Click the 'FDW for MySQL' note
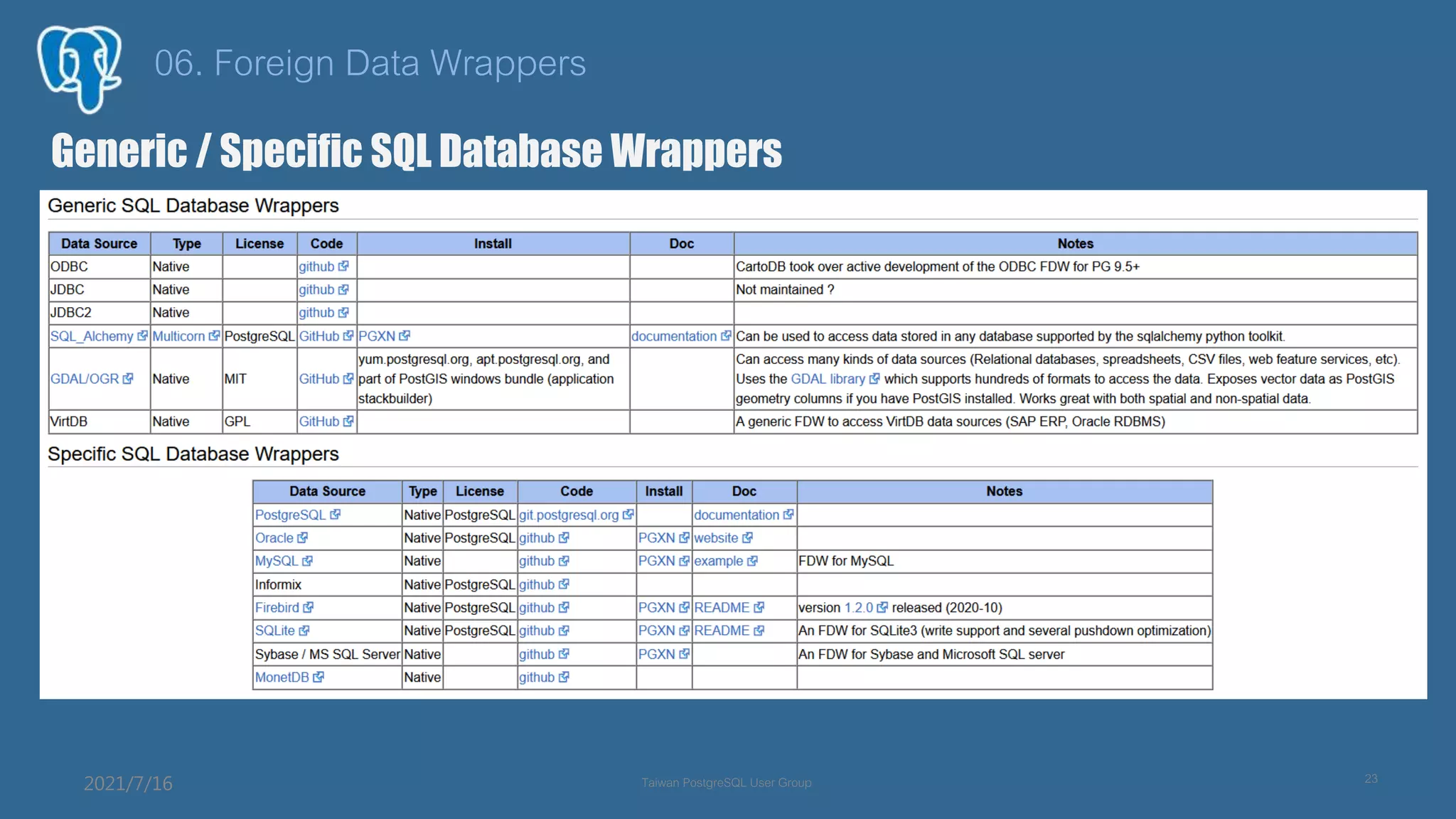The image size is (1456, 819). 846,561
